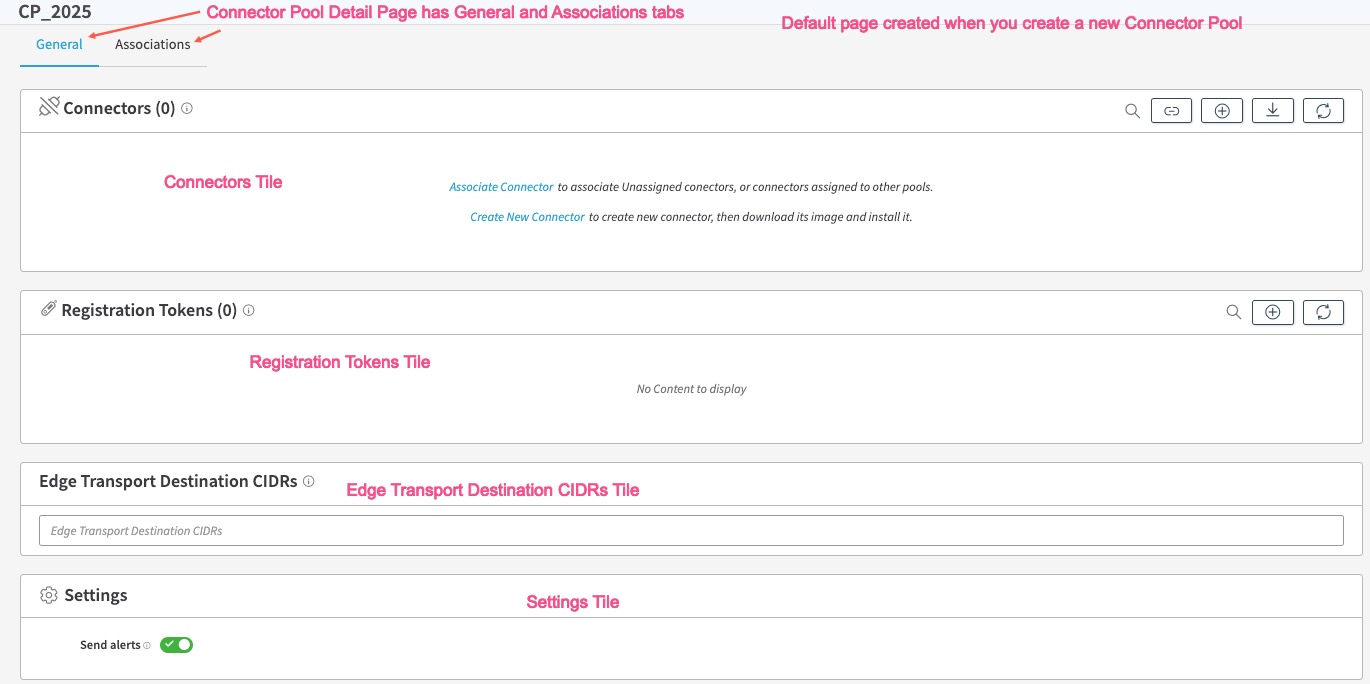This screenshot has width=1370, height=684.
Task: Click the Settings gear icon
Action: (48, 596)
